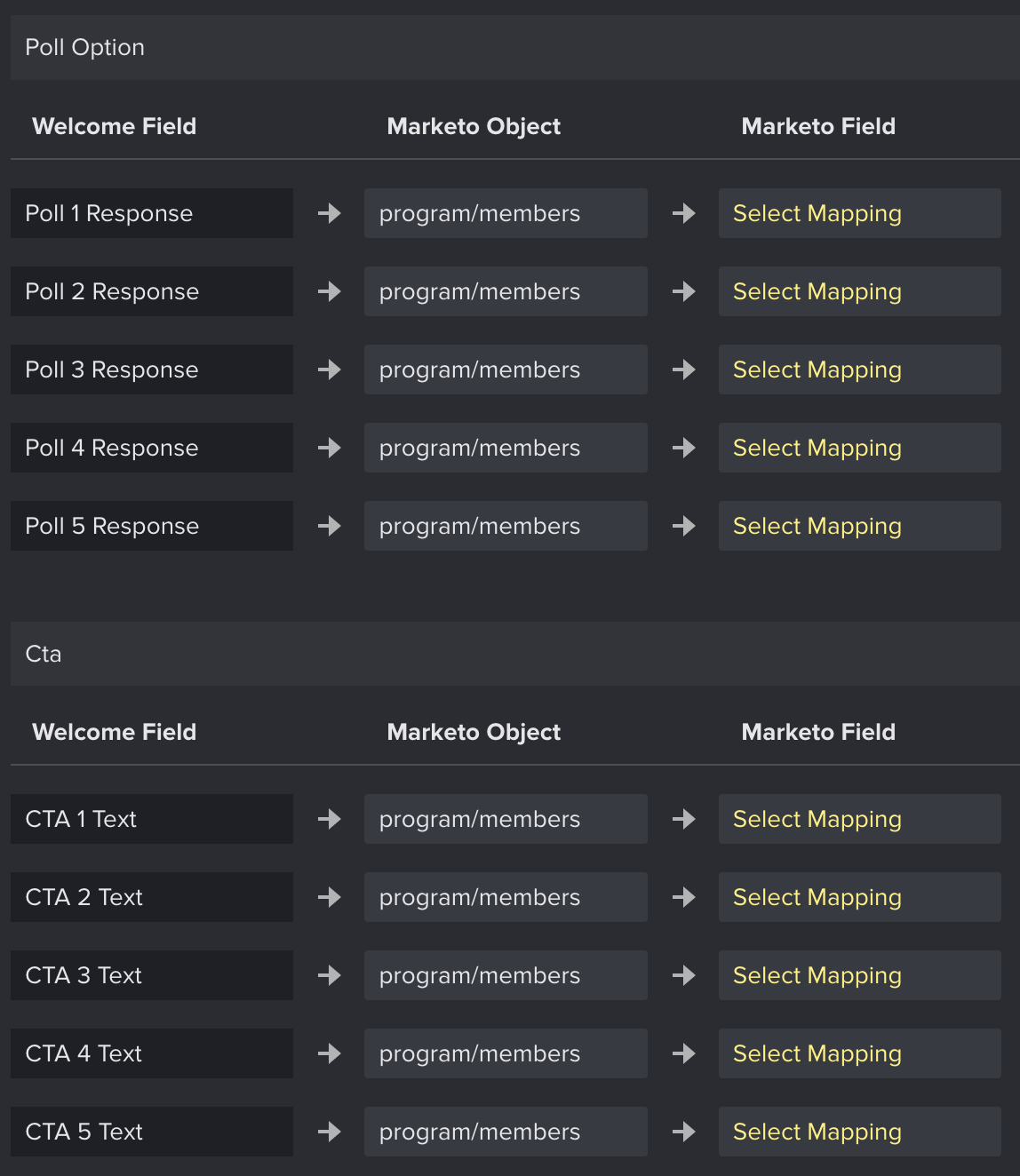The height and width of the screenshot is (1176, 1020).
Task: Open Select Mapping for CTA 5 Text
Action: click(859, 1132)
